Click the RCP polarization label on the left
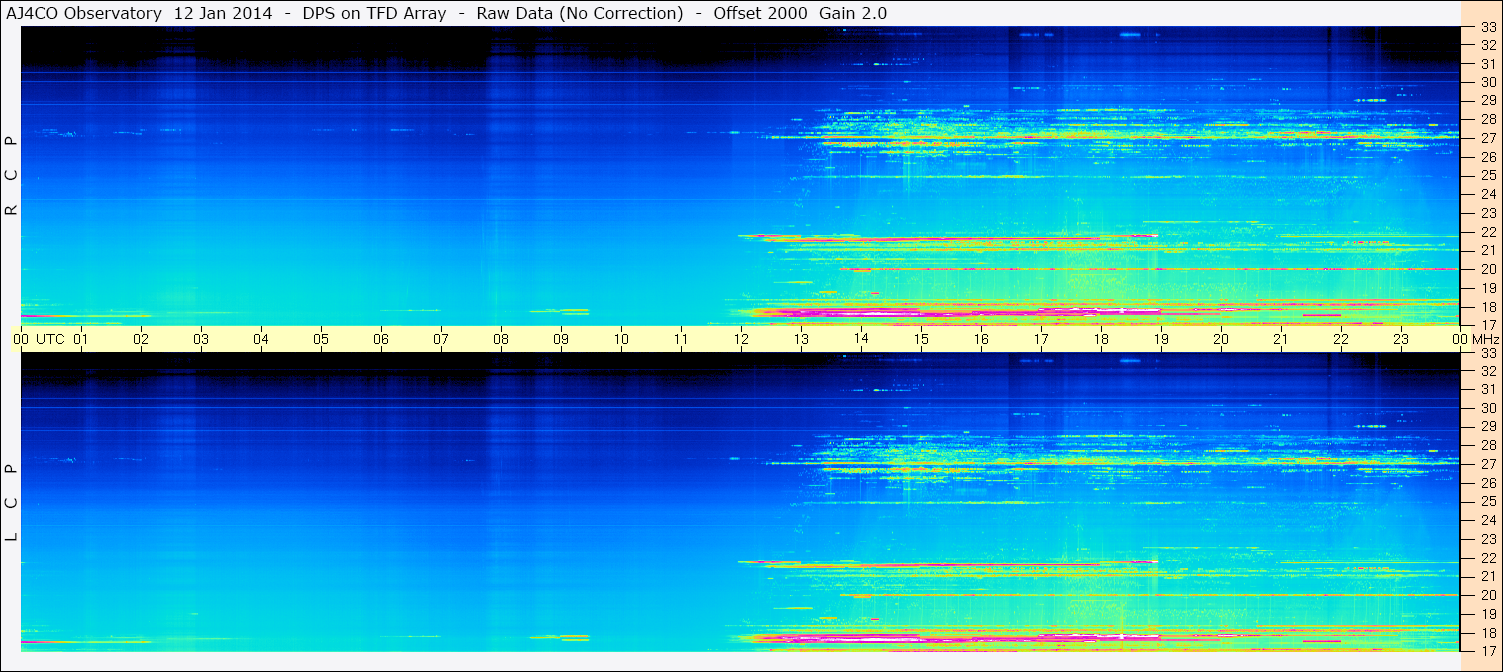The width and height of the screenshot is (1503, 672). [11, 175]
